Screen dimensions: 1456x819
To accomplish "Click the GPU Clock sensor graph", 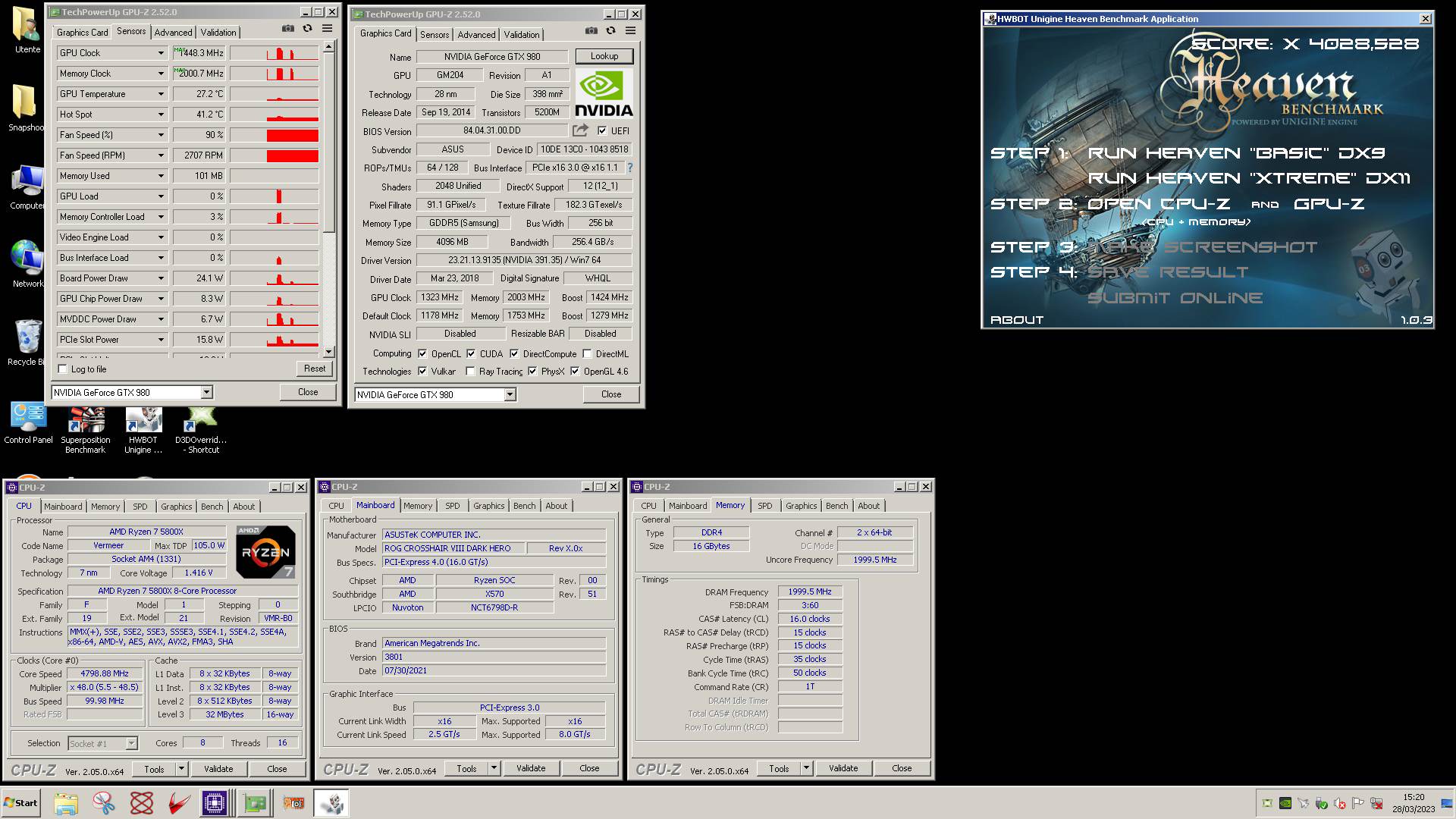I will [x=275, y=53].
